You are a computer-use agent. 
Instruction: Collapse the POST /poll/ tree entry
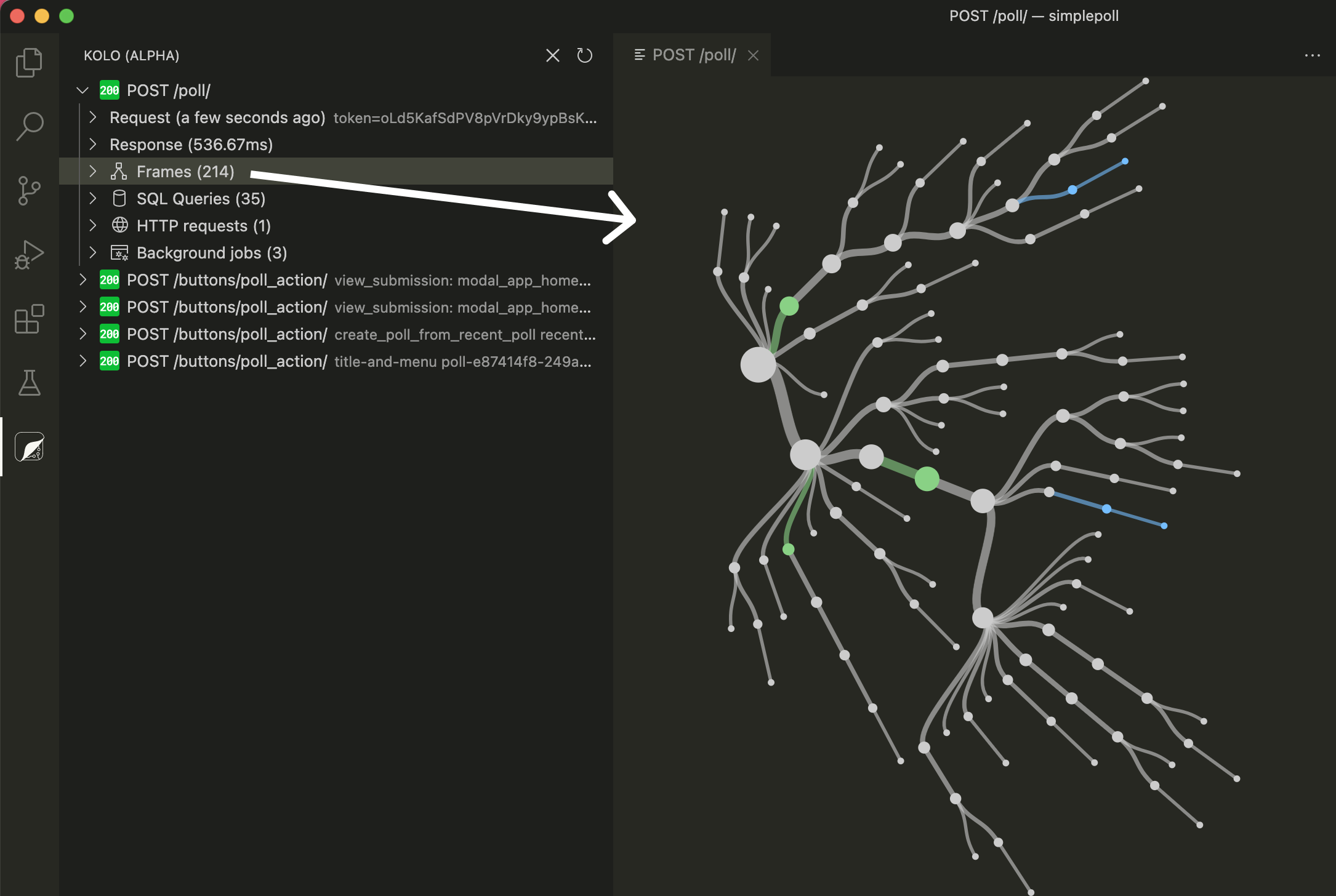point(82,90)
